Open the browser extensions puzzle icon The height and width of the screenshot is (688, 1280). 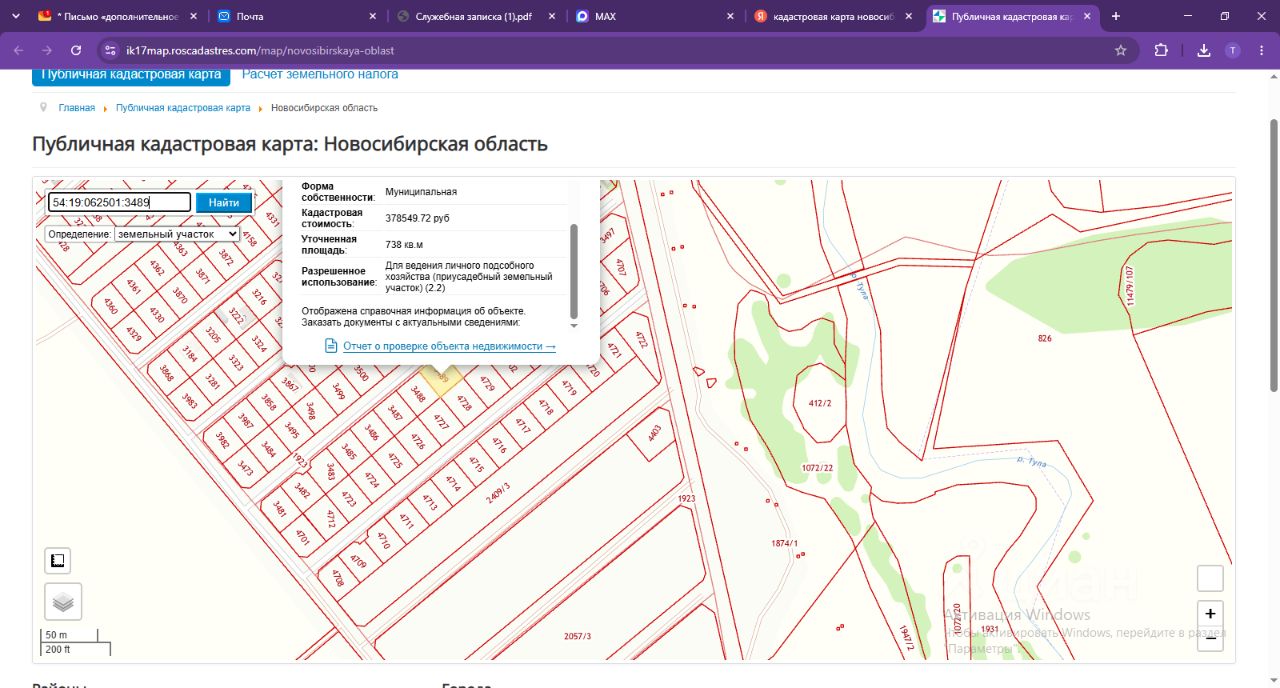coord(1161,50)
